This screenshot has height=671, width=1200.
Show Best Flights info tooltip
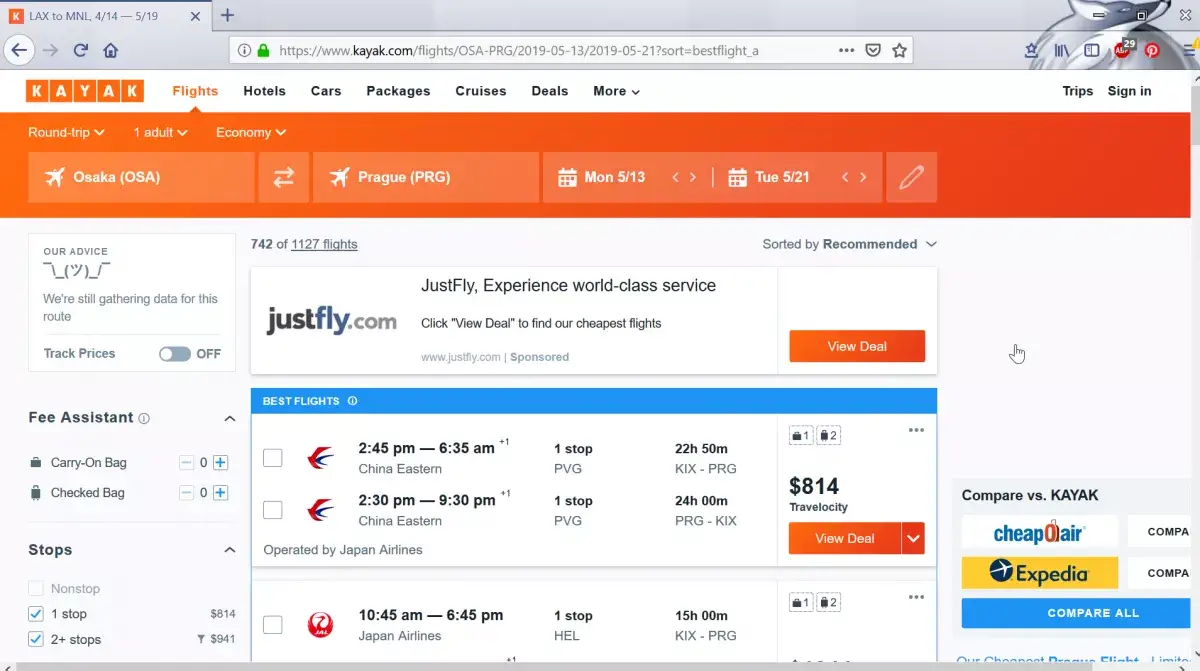point(352,401)
